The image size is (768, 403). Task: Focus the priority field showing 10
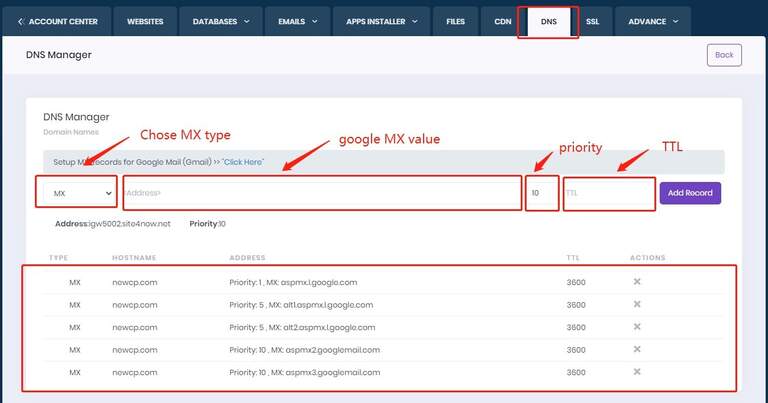(542, 193)
